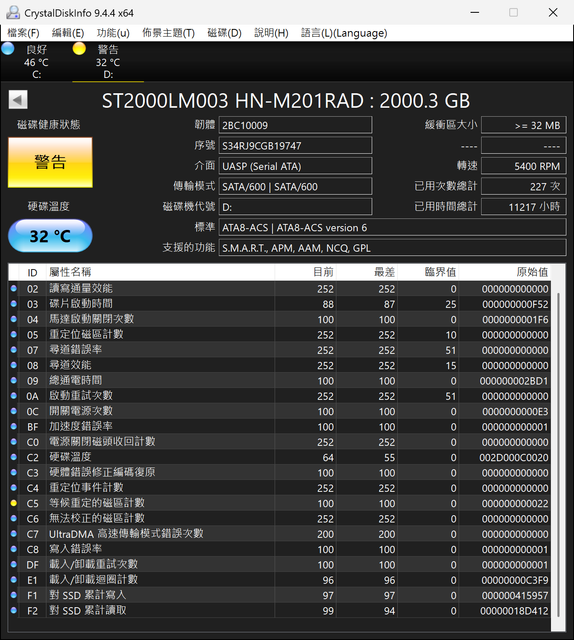Click the 屬性名稱 column header
The width and height of the screenshot is (574, 640).
click(x=160, y=272)
